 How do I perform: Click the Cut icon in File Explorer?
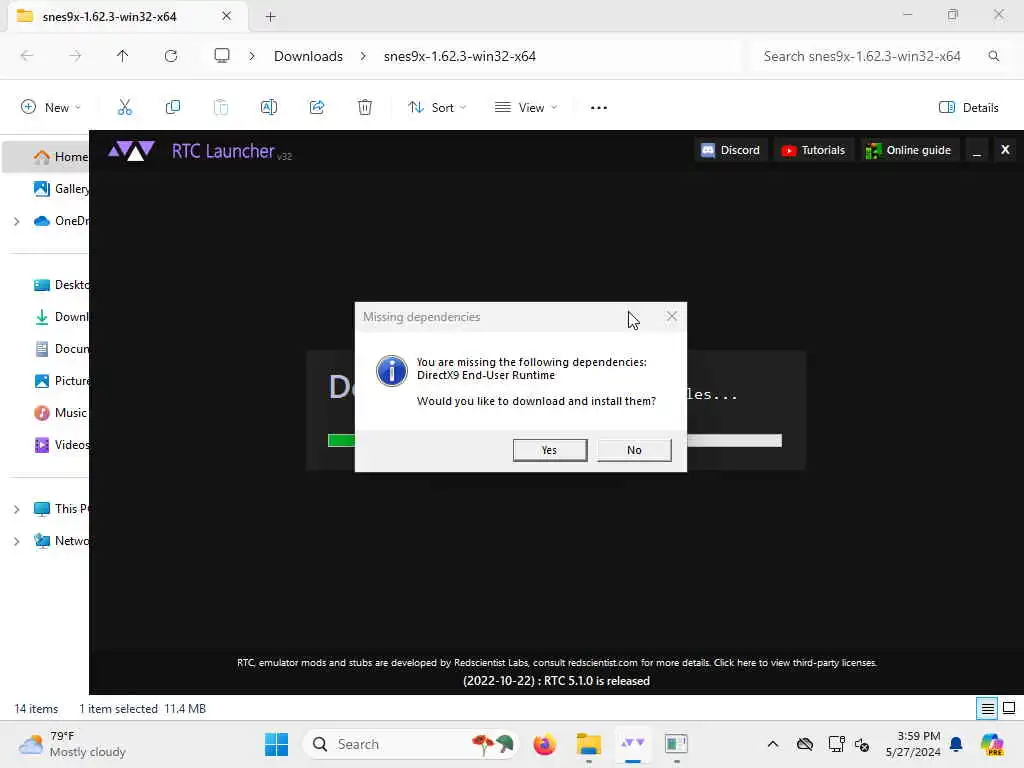coord(125,108)
